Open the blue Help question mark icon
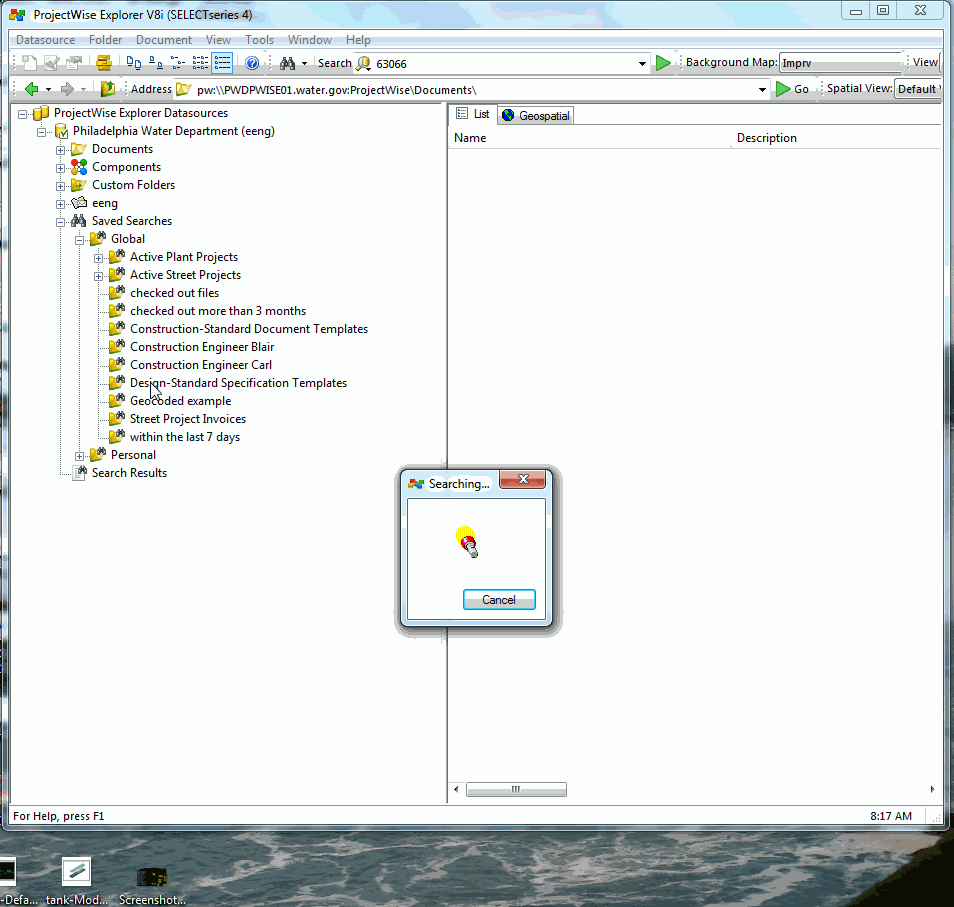 (x=252, y=63)
